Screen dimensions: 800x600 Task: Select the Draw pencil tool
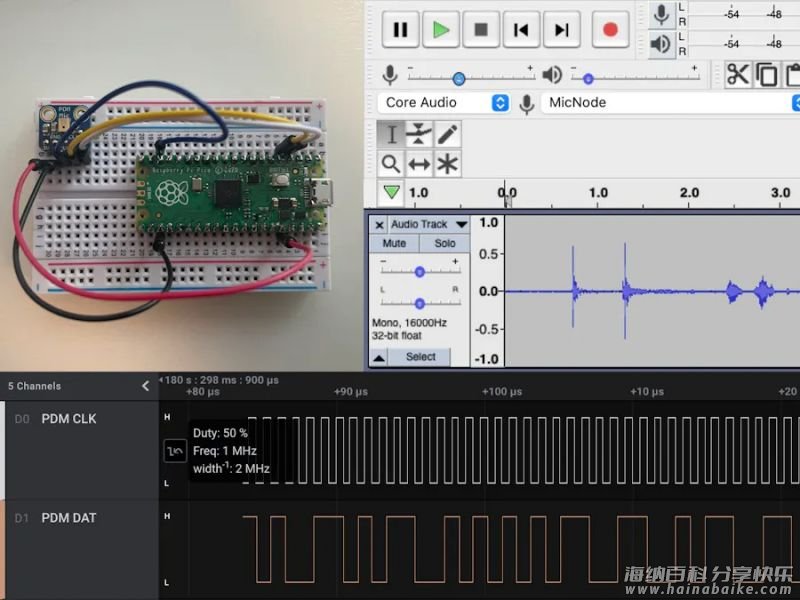[448, 134]
